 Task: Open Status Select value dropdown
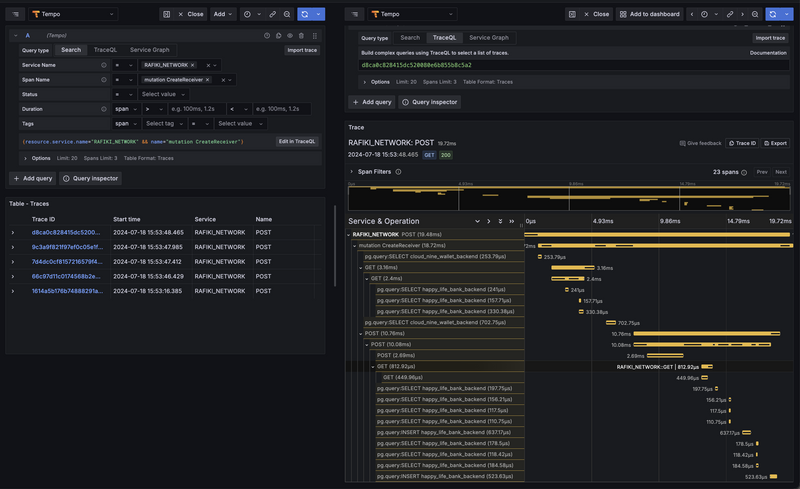click(163, 94)
